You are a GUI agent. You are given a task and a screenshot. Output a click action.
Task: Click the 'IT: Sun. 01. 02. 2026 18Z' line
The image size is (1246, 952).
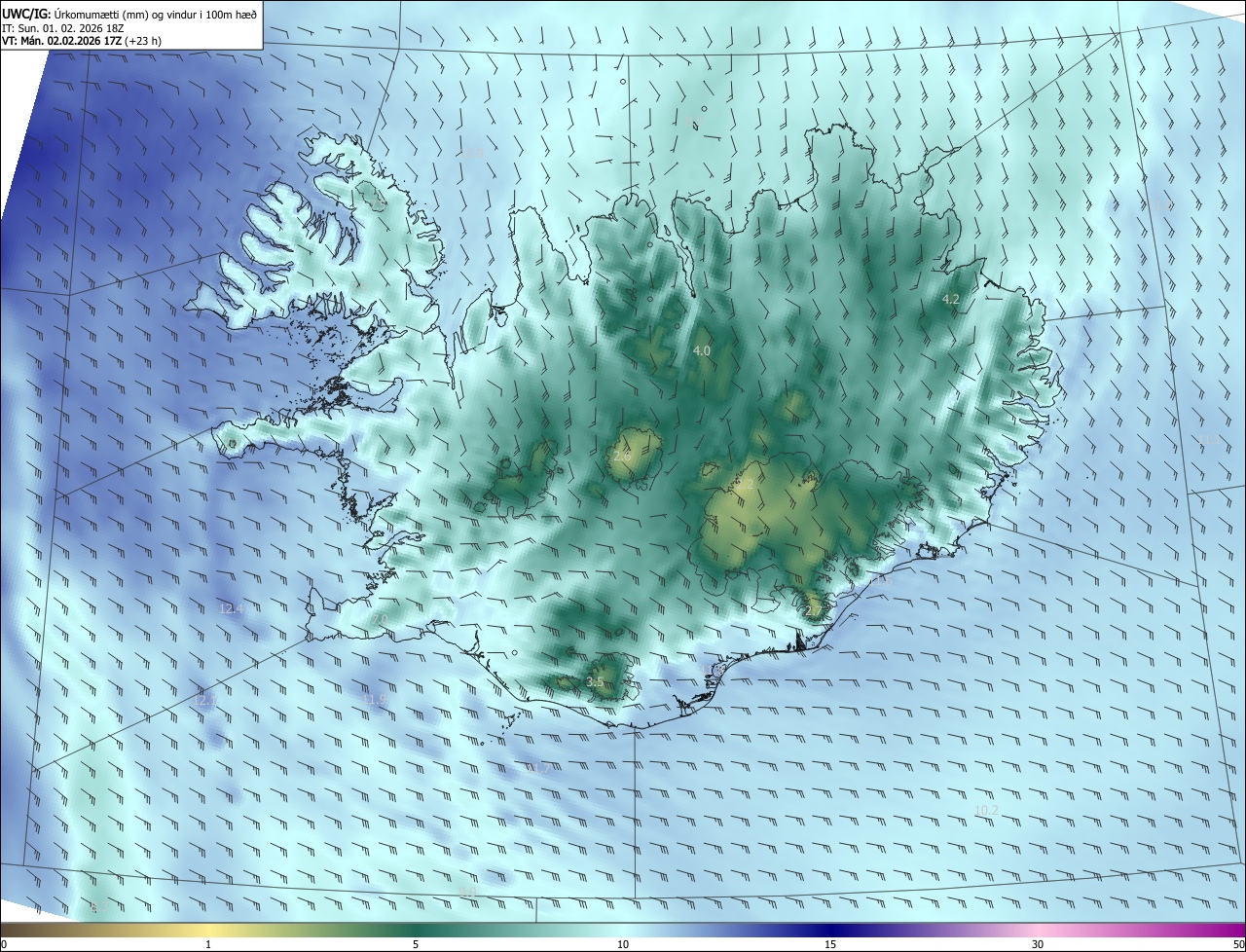(x=62, y=27)
